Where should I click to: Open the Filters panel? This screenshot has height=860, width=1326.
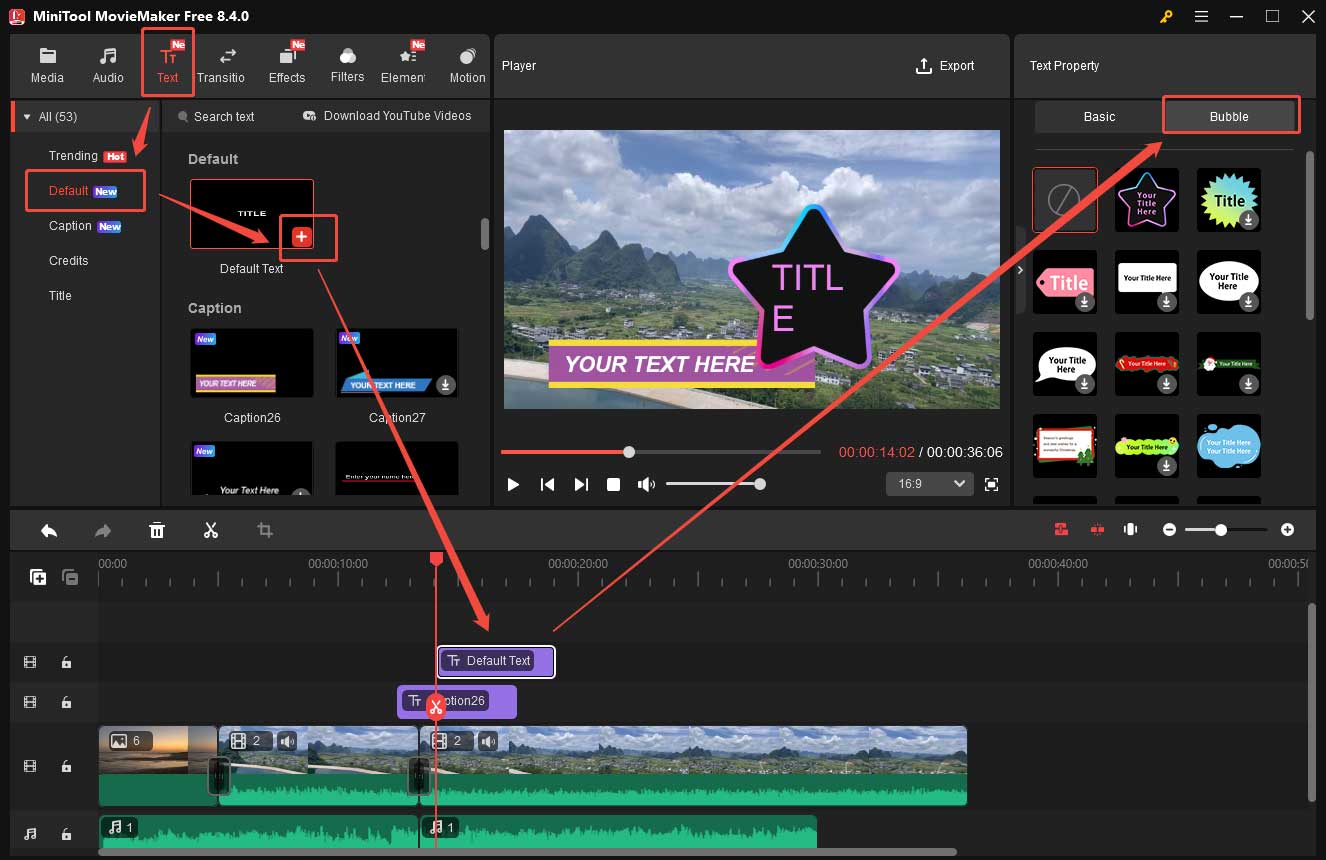click(347, 63)
